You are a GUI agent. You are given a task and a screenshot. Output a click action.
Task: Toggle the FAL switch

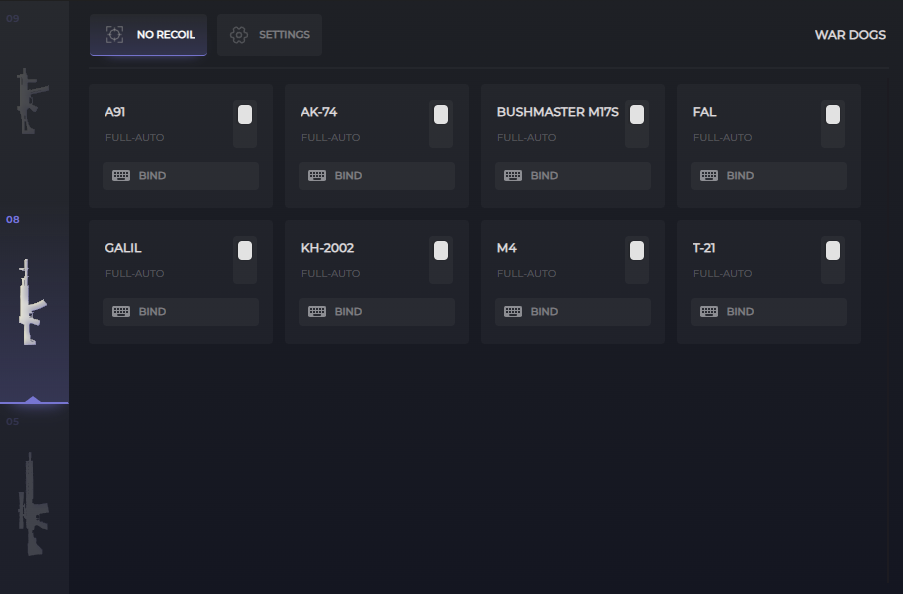[833, 124]
